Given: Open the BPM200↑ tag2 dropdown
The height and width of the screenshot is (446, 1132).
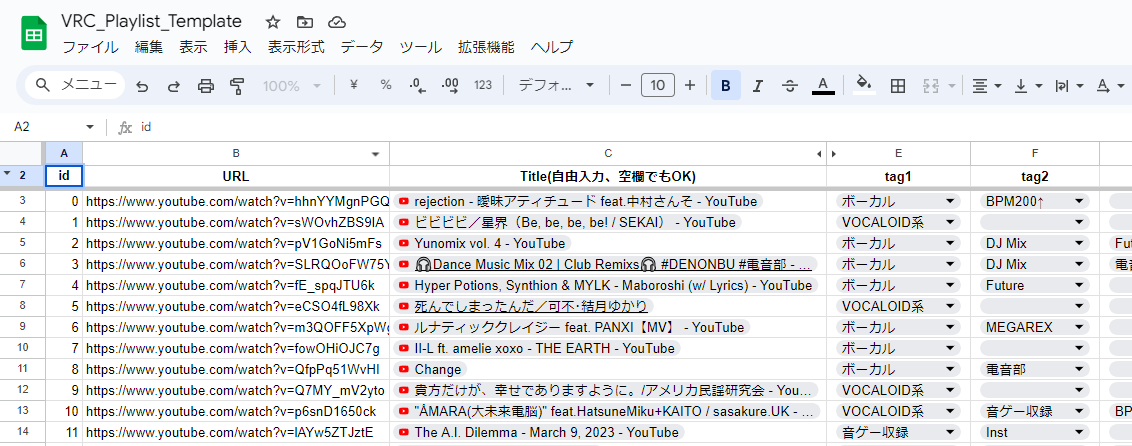Looking at the screenshot, I should point(1079,201).
